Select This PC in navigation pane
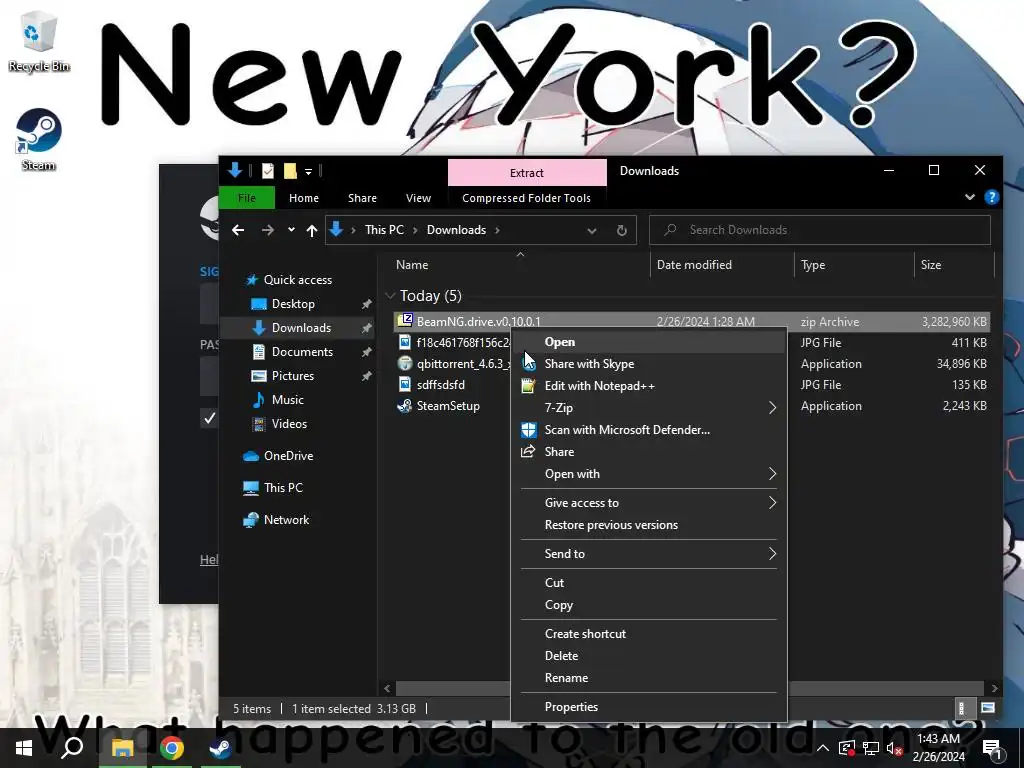 click(283, 488)
